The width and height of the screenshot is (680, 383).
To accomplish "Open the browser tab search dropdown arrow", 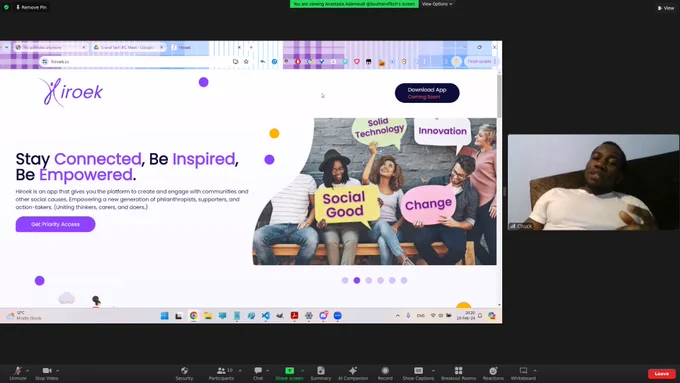I will point(6,47).
